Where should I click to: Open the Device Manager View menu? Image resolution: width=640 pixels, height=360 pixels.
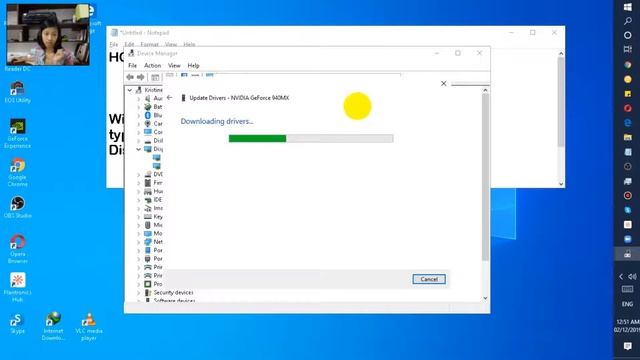pyautogui.click(x=174, y=65)
